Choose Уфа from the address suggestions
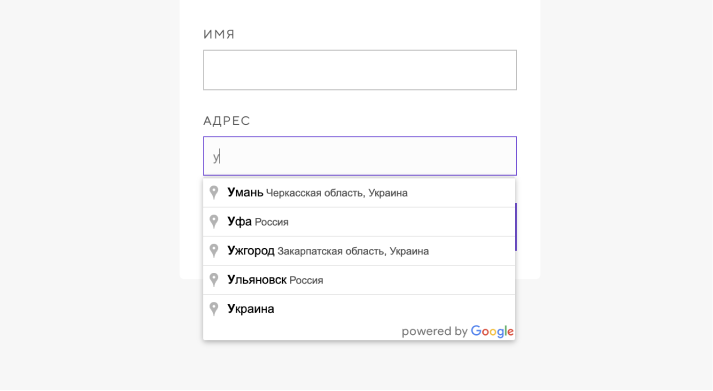Screen dimensions: 713x391 (359, 222)
